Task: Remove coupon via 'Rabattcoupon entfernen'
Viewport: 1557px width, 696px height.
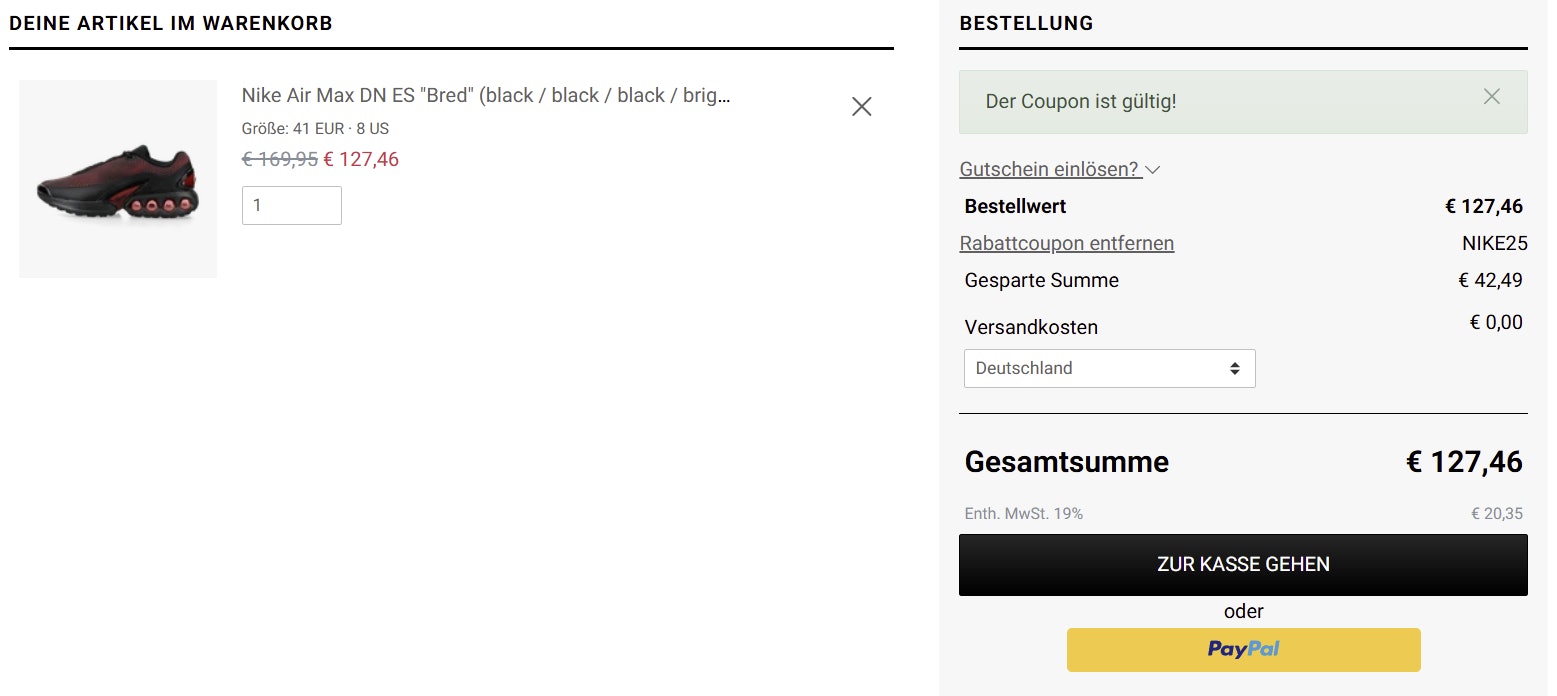Action: (x=1066, y=244)
